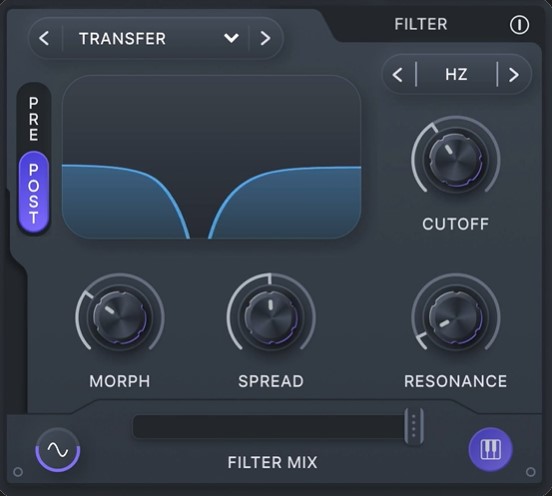Select the POST routing option
The width and height of the screenshot is (552, 496).
(34, 193)
